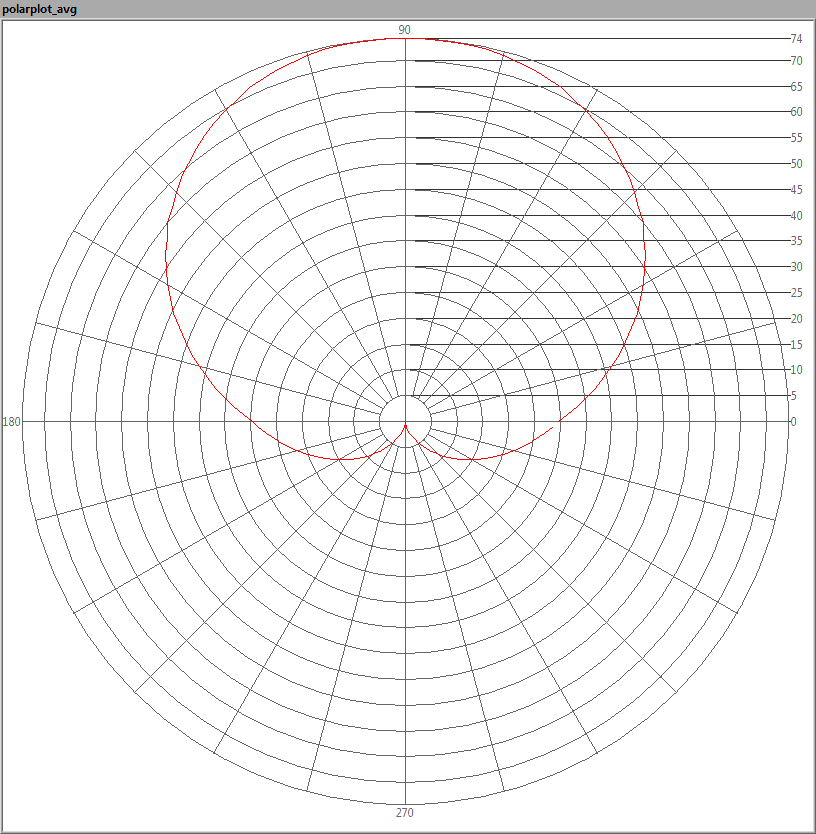Click the 90 degree label at top

405,30
